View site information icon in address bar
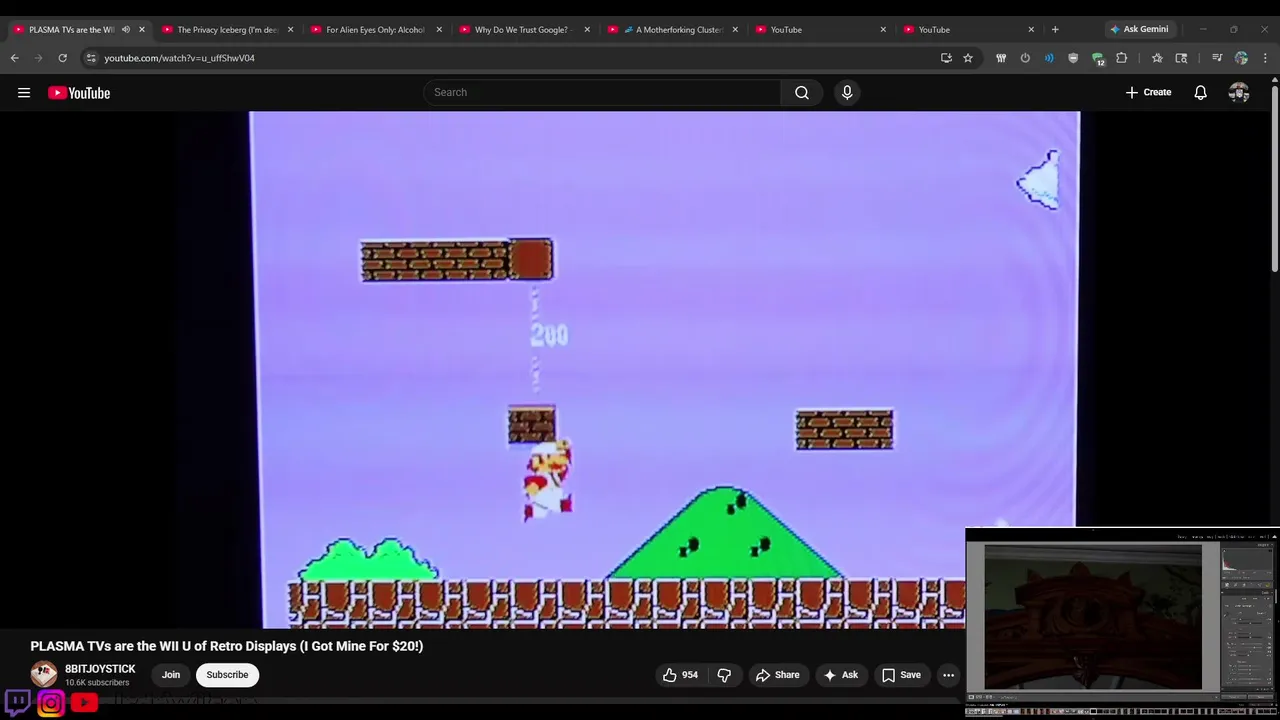This screenshot has width=1280, height=720. [91, 58]
